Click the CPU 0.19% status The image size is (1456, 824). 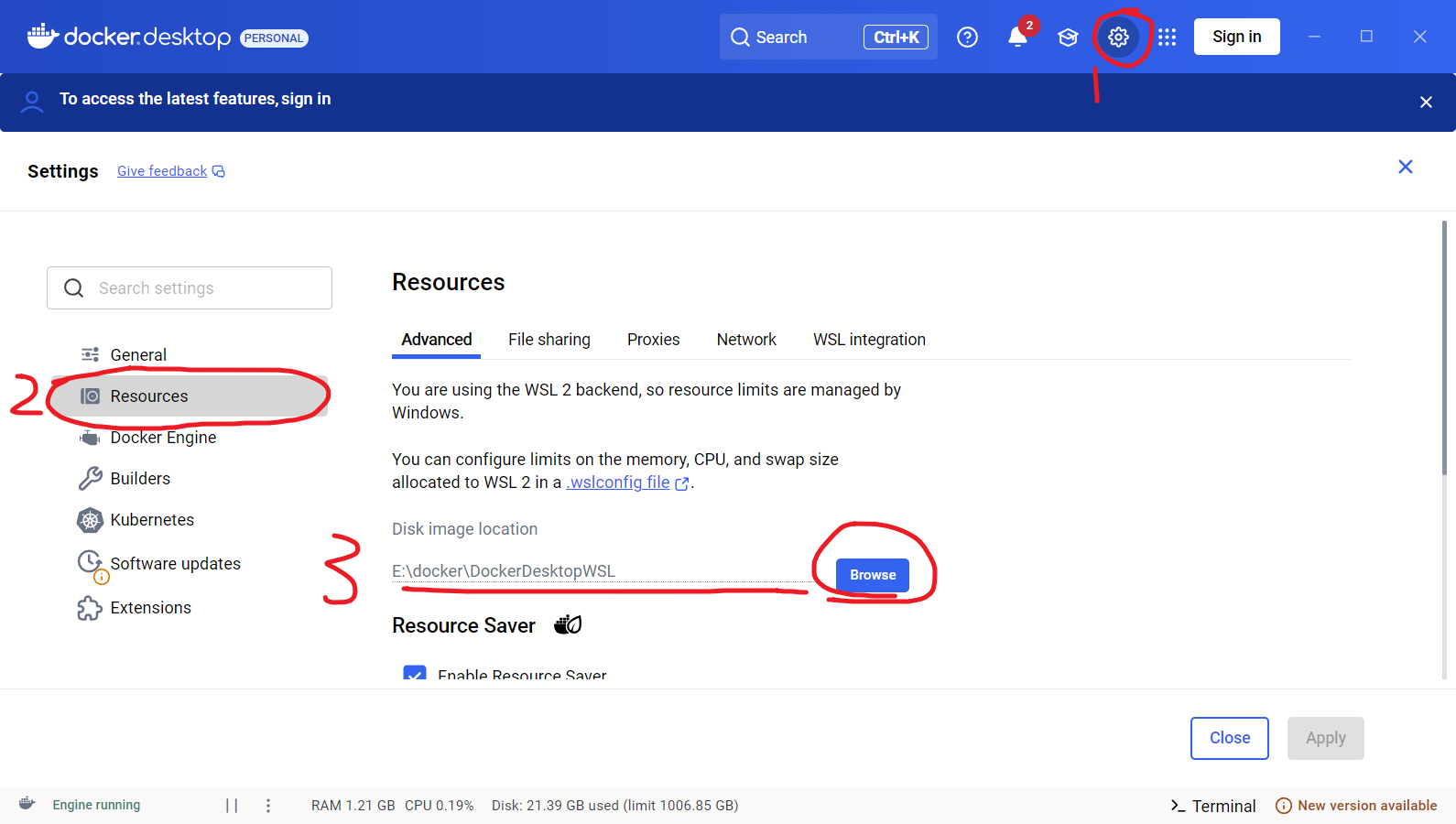pyautogui.click(x=440, y=806)
